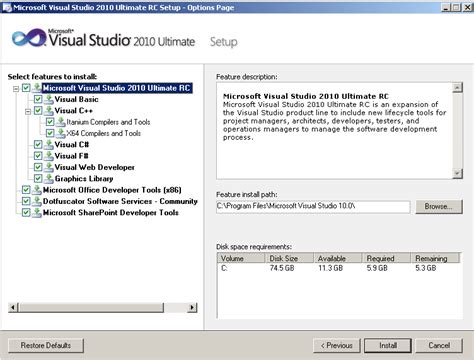Uncheck Microsoft SharePoint Developer Tools checkbox
This screenshot has width=474, height=360.
(26, 213)
